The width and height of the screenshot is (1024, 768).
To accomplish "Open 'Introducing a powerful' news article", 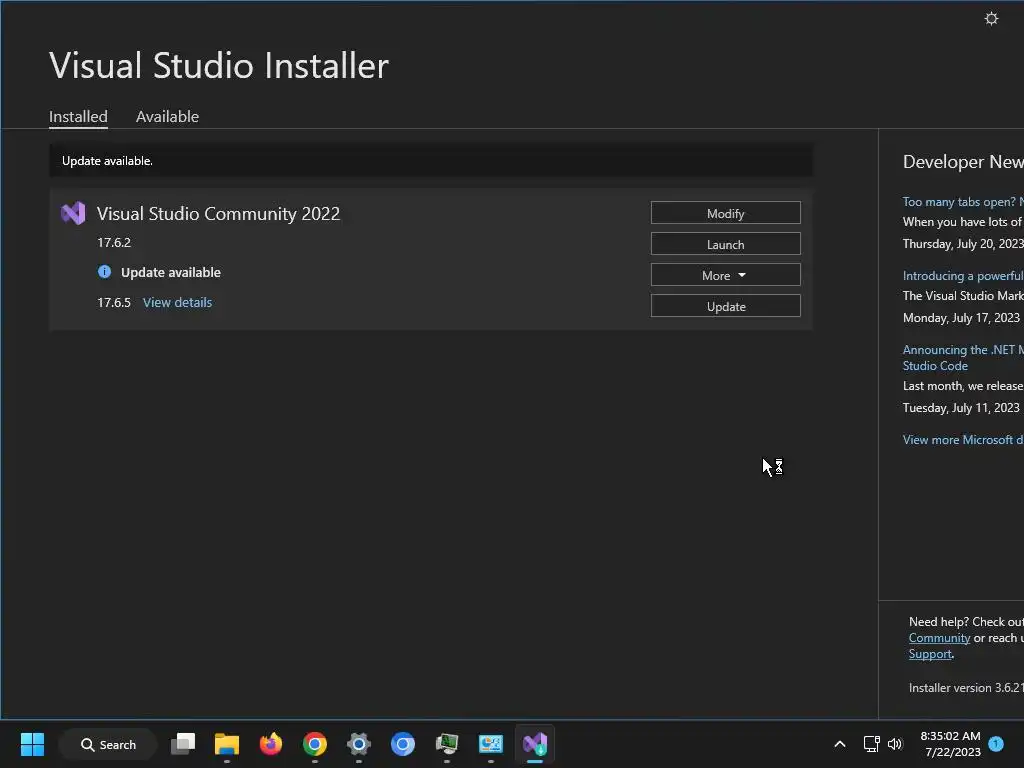I will click(963, 276).
